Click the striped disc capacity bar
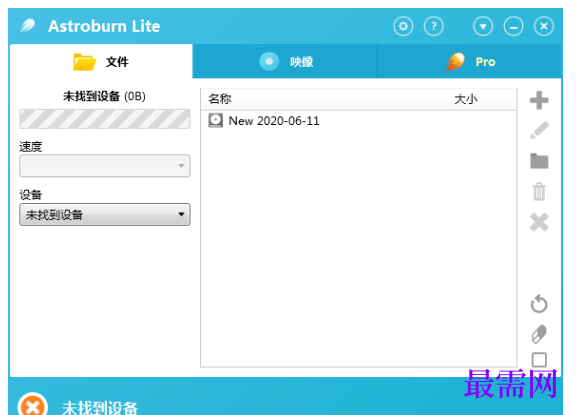Screen dimensions: 576x415 click(105, 119)
